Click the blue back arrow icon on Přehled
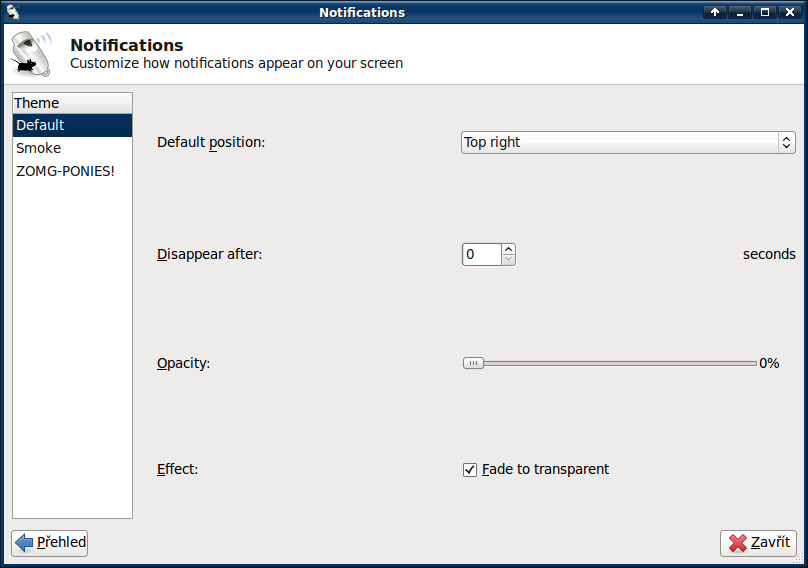This screenshot has width=808, height=568. pos(24,543)
